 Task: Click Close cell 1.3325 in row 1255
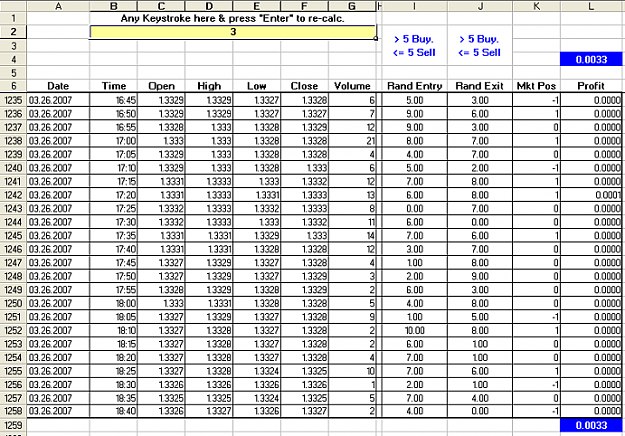click(x=305, y=371)
